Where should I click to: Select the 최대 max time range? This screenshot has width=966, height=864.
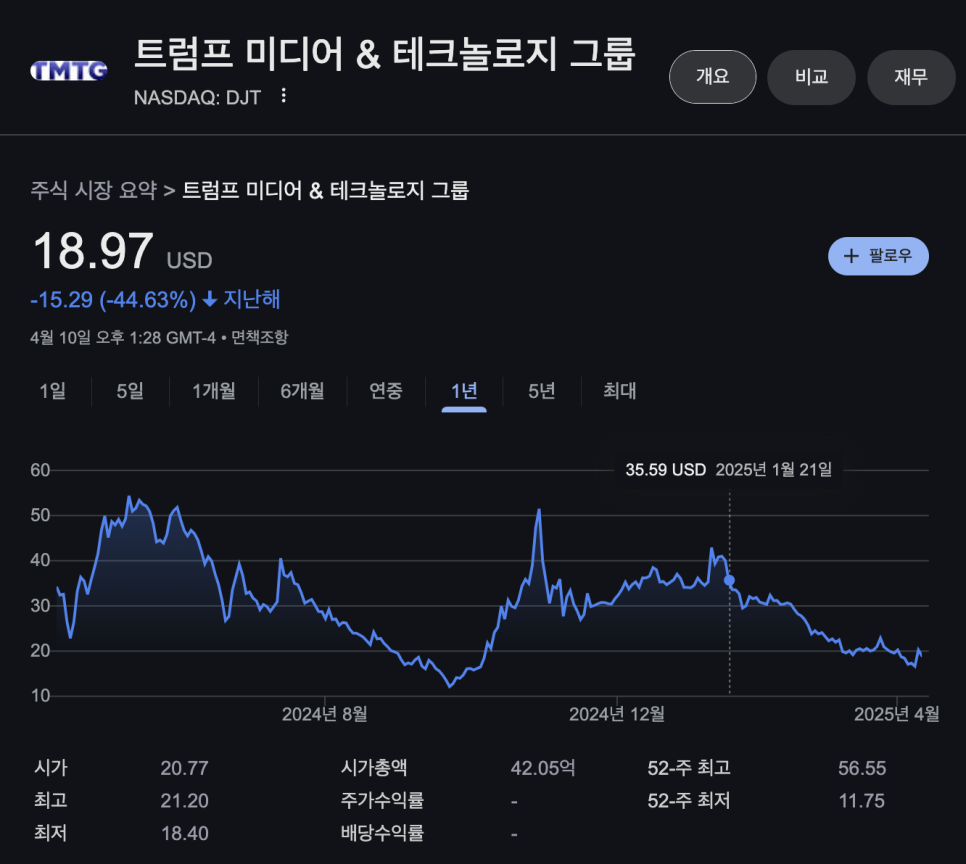point(619,391)
